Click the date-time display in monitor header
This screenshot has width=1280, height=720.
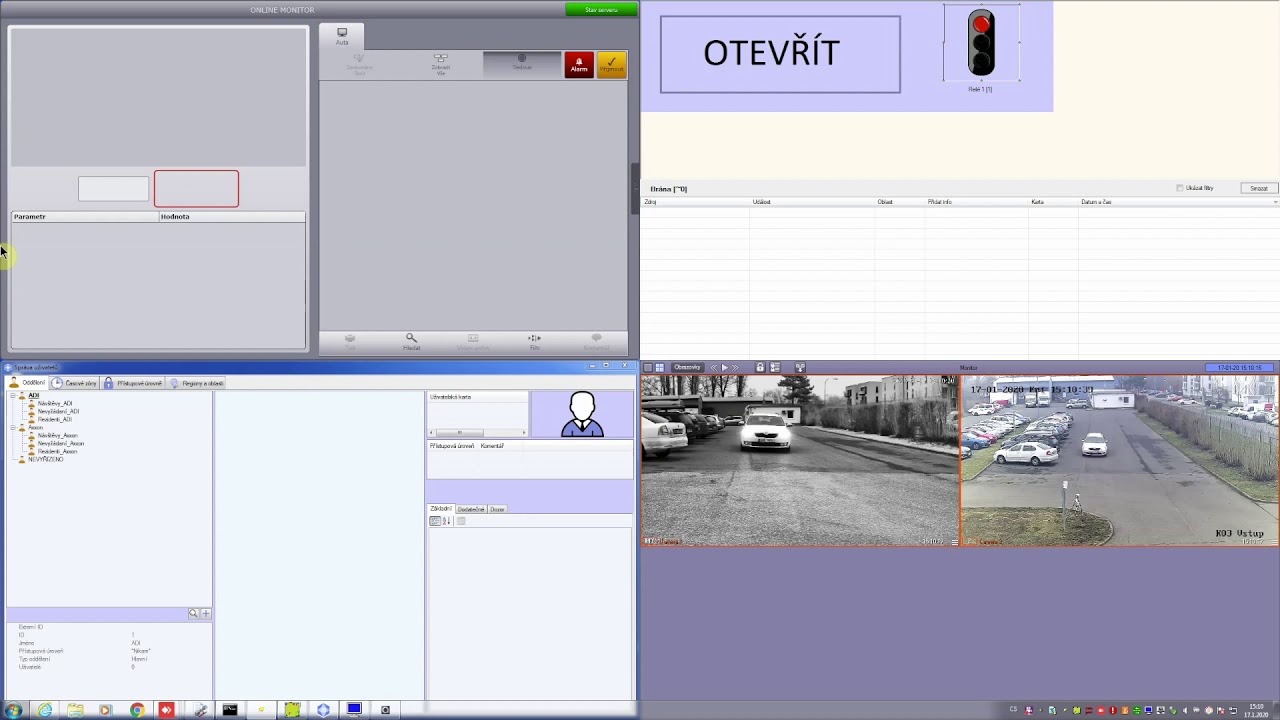click(x=1240, y=367)
